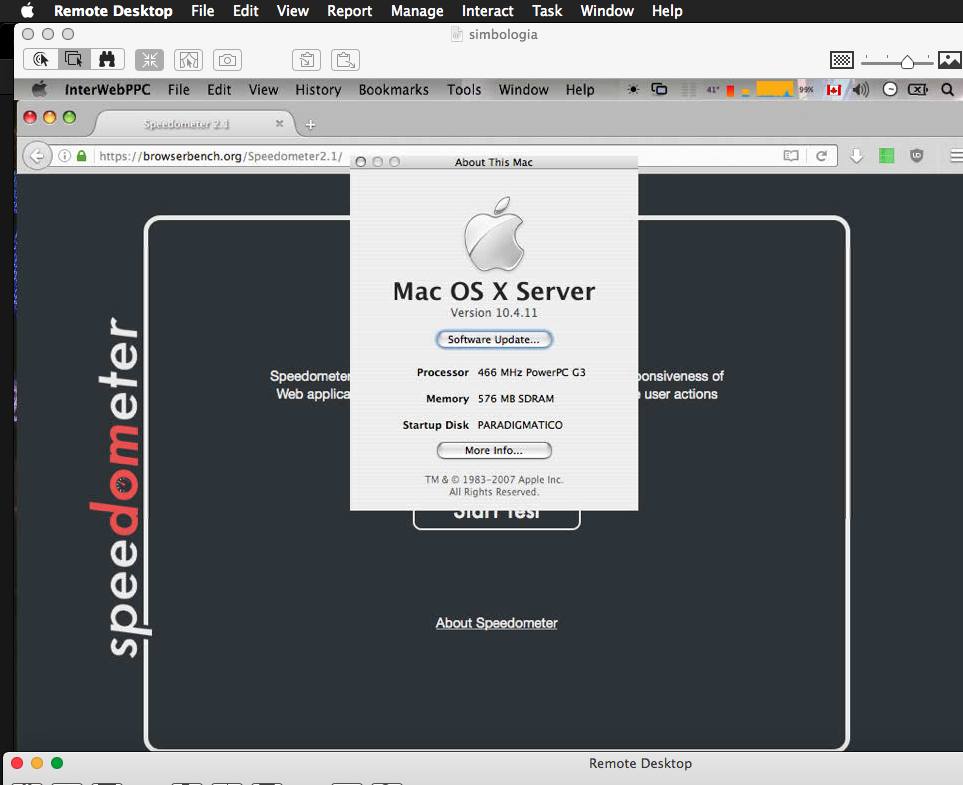963x785 pixels.
Task: Open the Report menu
Action: [x=349, y=11]
